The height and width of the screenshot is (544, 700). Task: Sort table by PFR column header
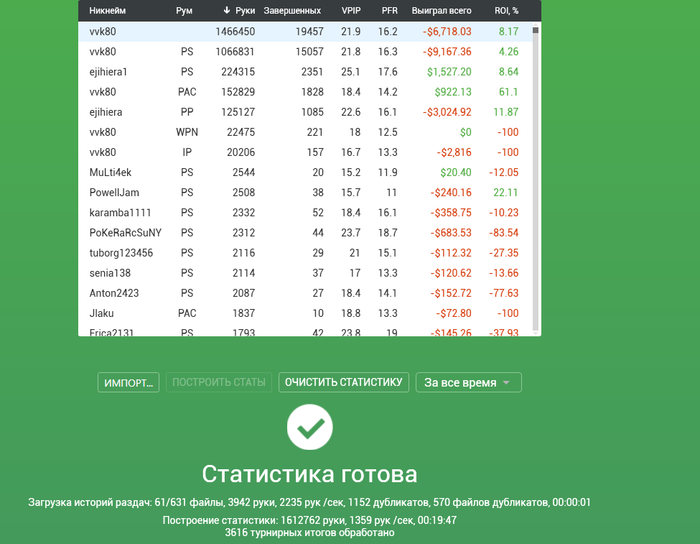389,11
